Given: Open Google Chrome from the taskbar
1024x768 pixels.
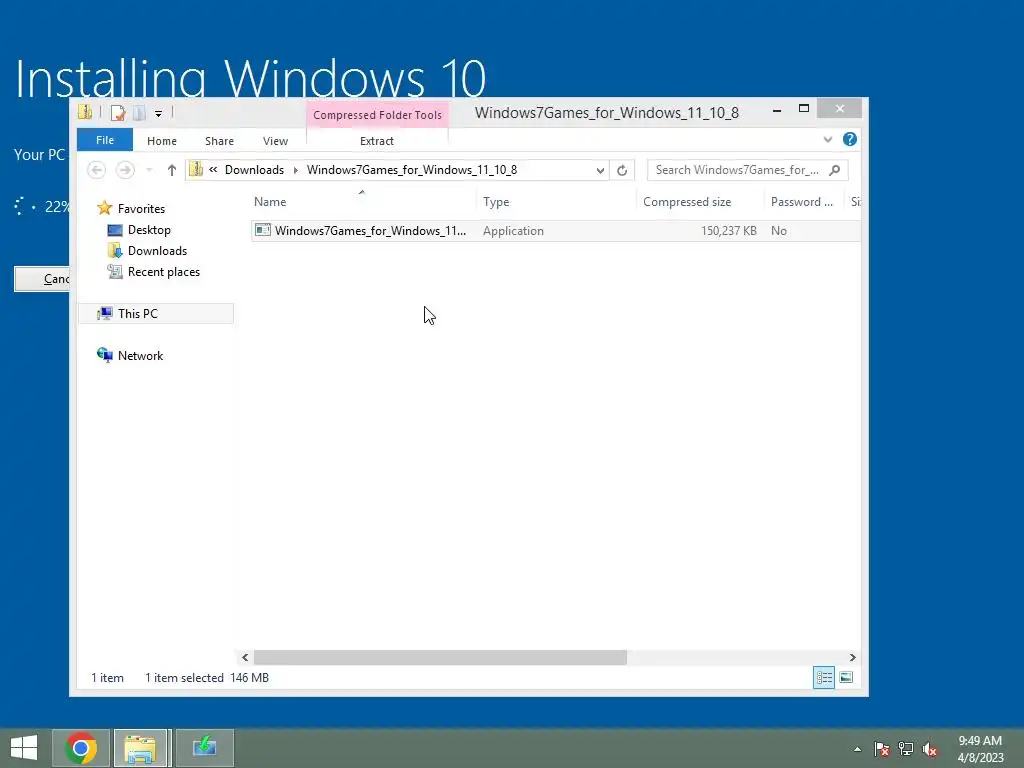Looking at the screenshot, I should [x=81, y=748].
